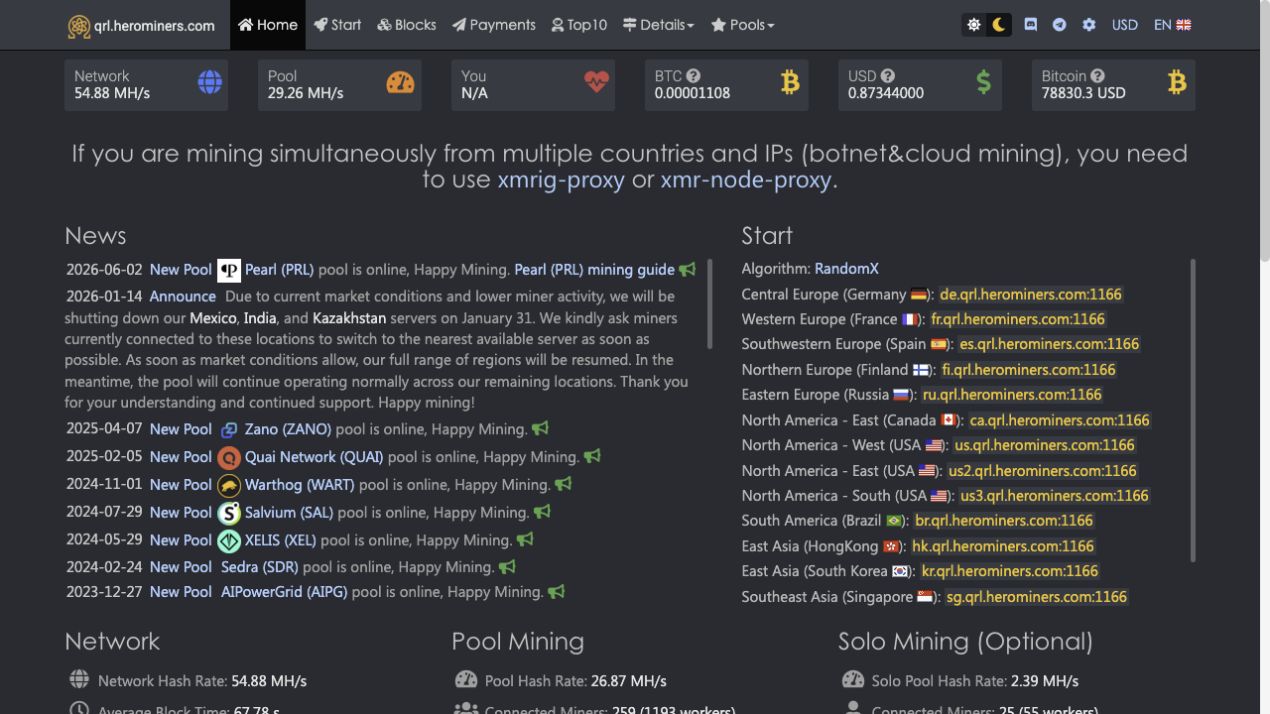Open the settings gear icon
Screen dimensions: 1270x714
(1089, 25)
